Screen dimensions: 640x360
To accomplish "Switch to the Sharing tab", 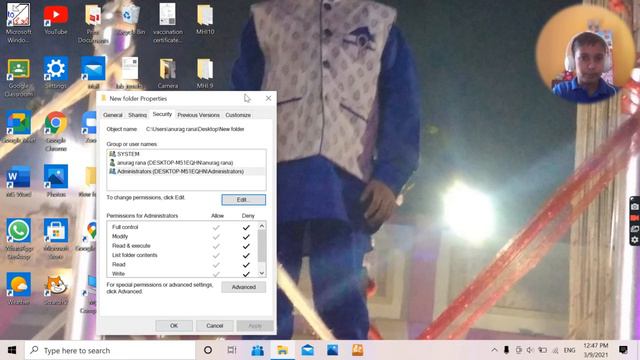I will coord(137,115).
